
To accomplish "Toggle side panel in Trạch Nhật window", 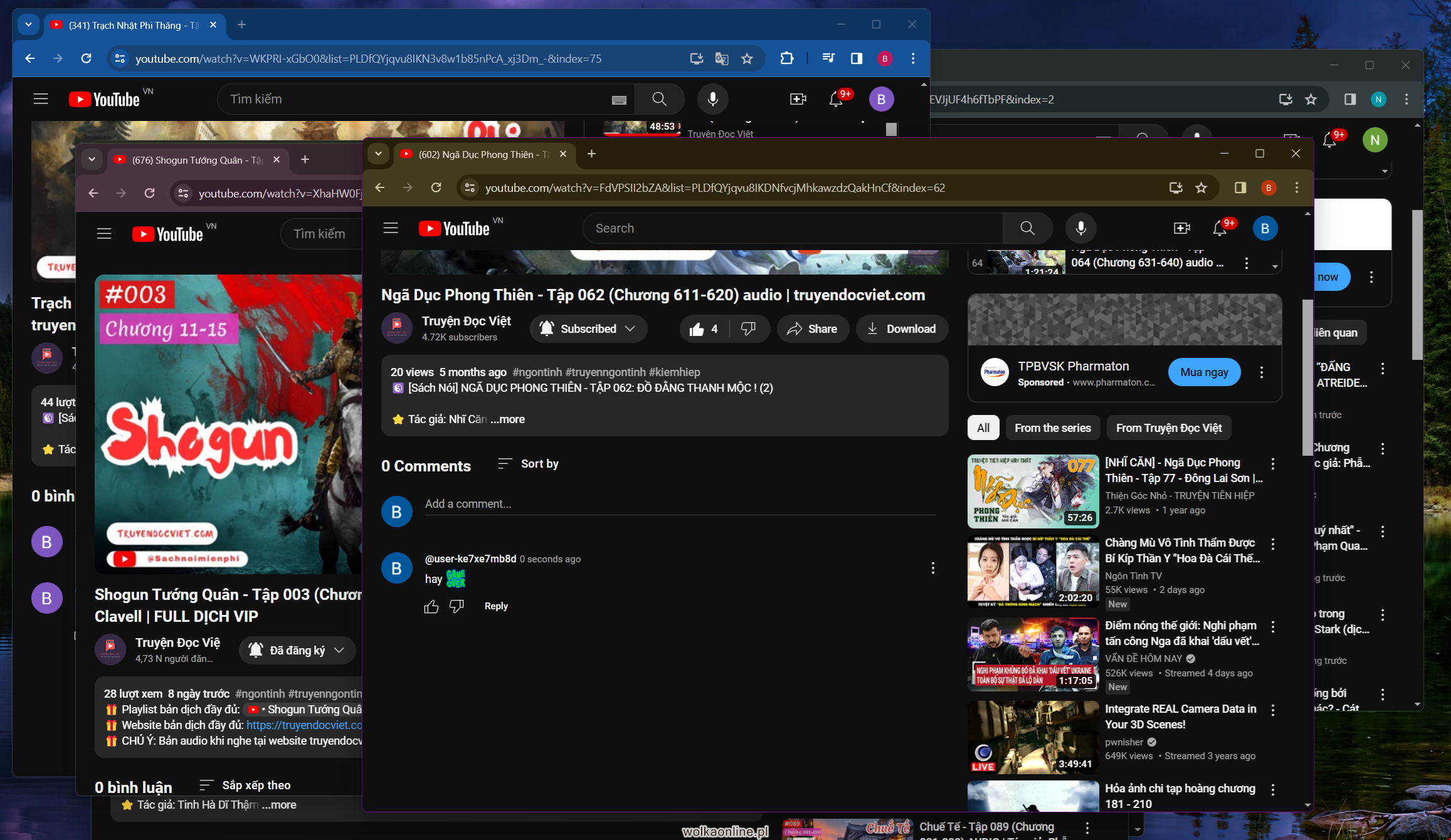I will [x=857, y=58].
